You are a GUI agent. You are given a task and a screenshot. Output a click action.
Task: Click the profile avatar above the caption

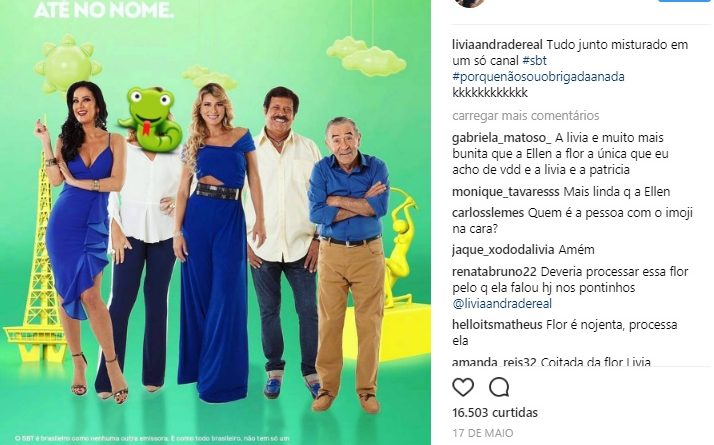point(469,2)
